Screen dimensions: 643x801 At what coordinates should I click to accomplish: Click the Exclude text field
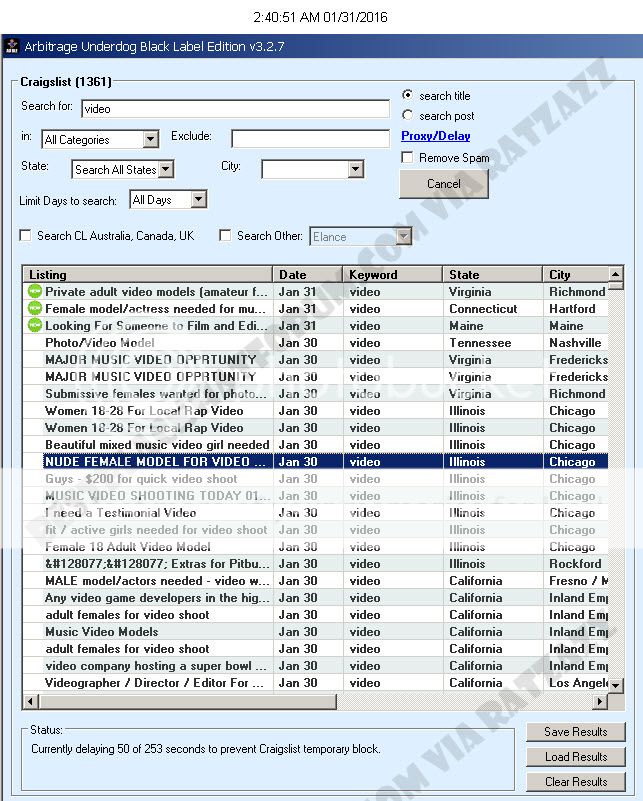[x=311, y=138]
